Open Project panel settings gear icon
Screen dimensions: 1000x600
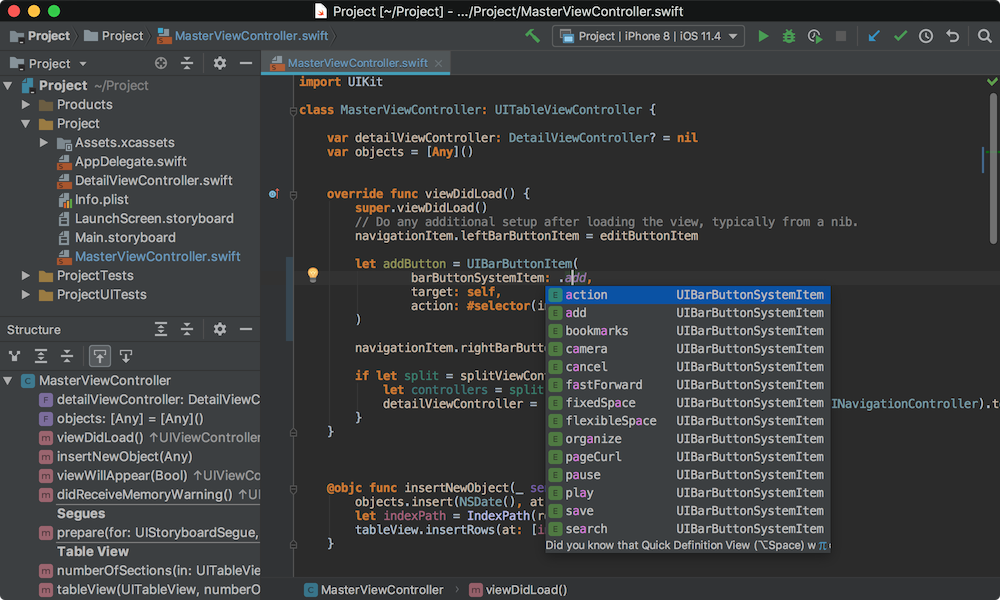click(219, 62)
